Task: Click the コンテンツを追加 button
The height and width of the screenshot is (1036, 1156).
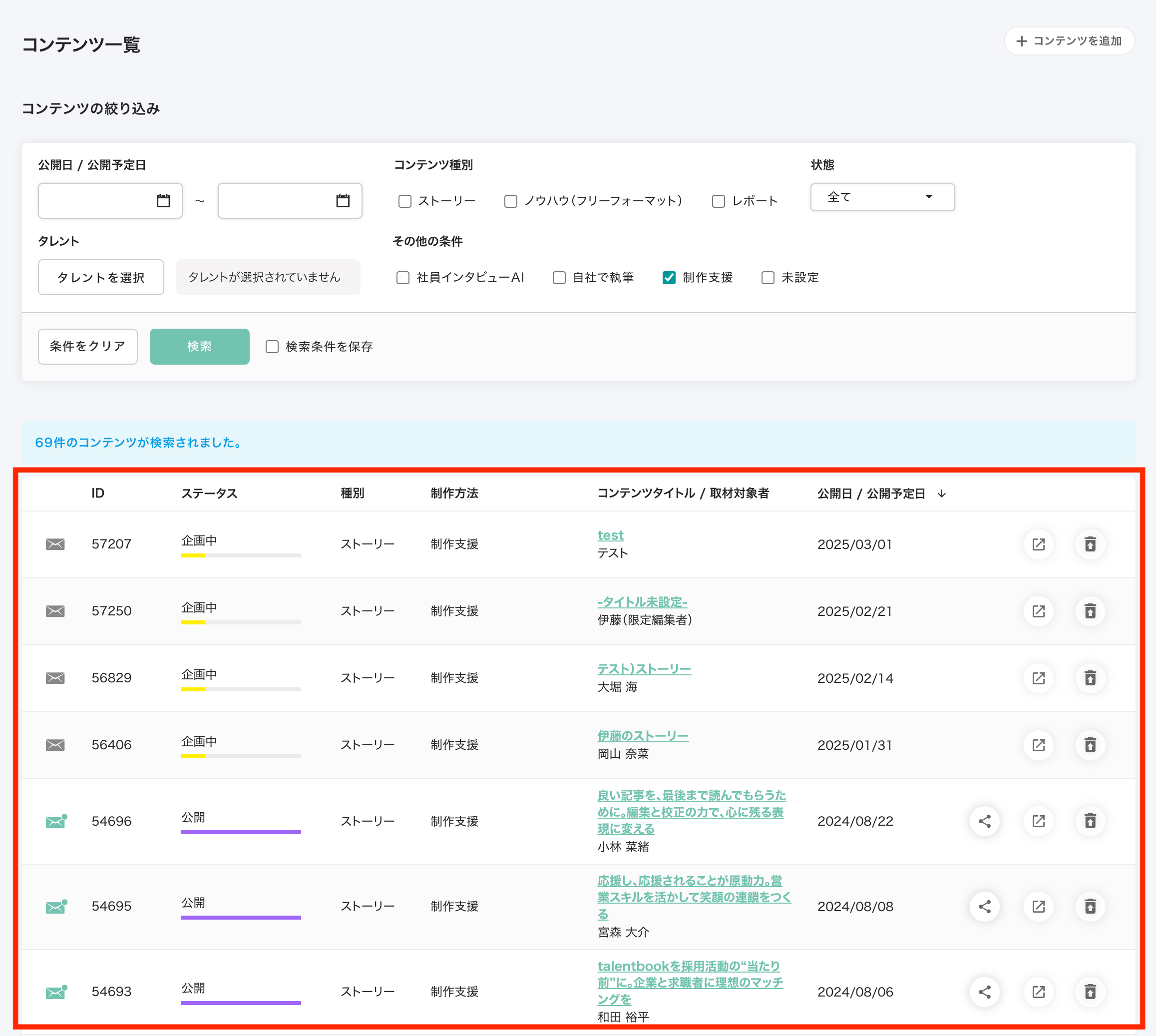Action: (1069, 41)
